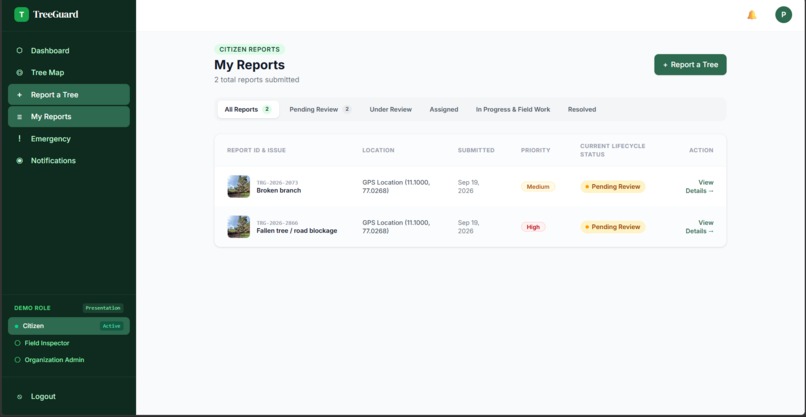The image size is (806, 417).
Task: Click the Broken branch issue title
Action: 279,191
